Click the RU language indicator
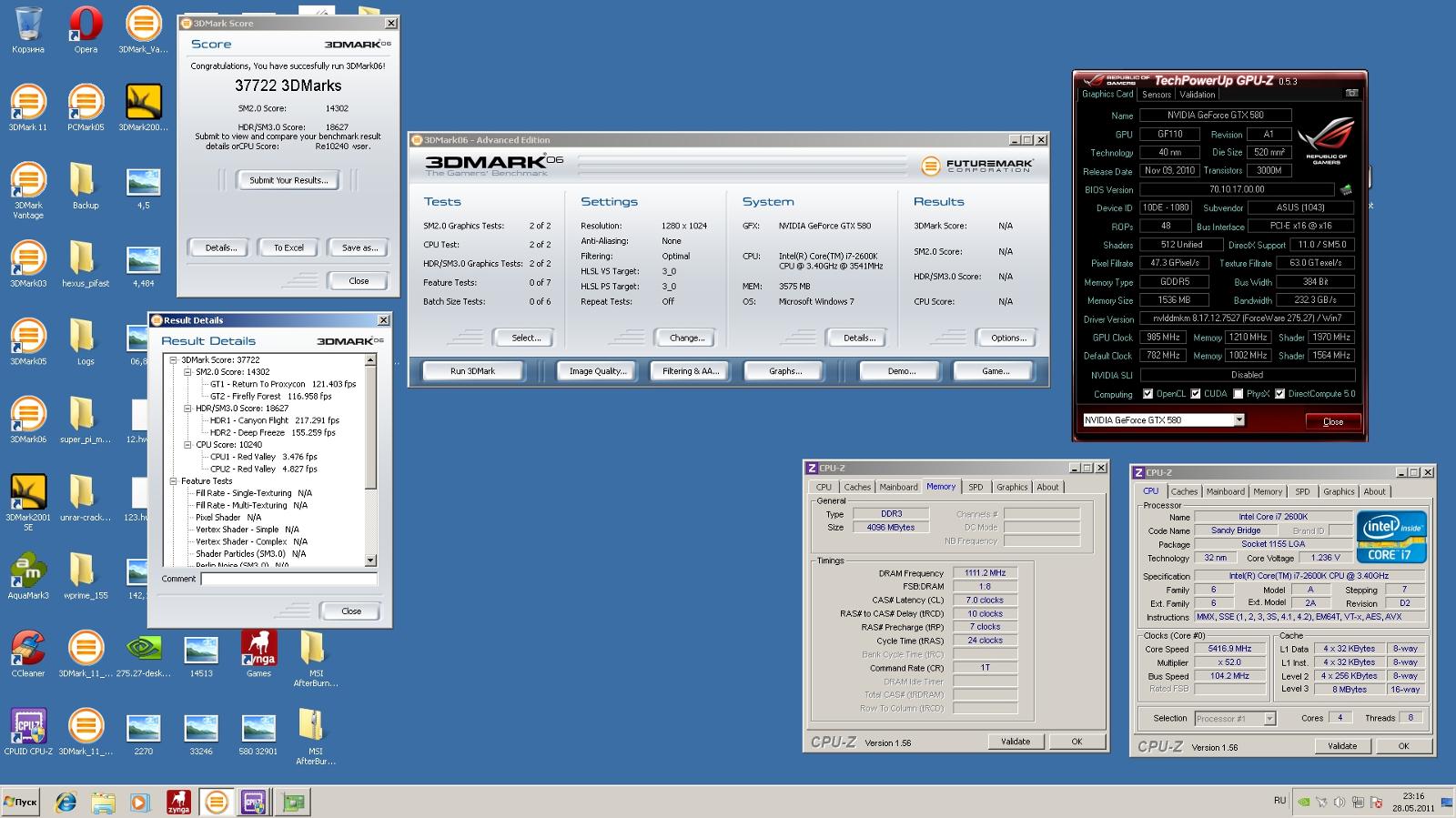The height and width of the screenshot is (818, 1456). coord(1279,801)
